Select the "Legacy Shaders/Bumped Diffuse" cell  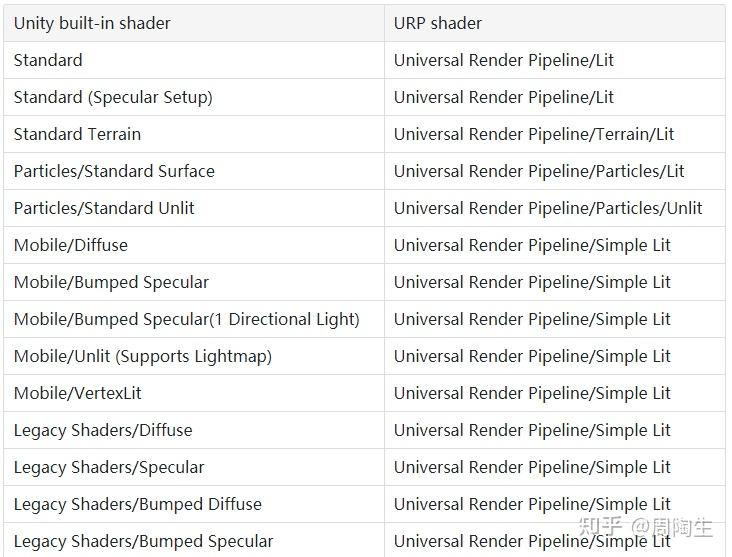click(x=138, y=504)
